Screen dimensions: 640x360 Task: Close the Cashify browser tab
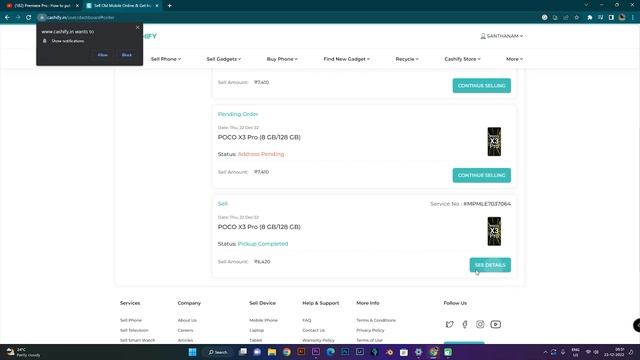click(x=157, y=6)
